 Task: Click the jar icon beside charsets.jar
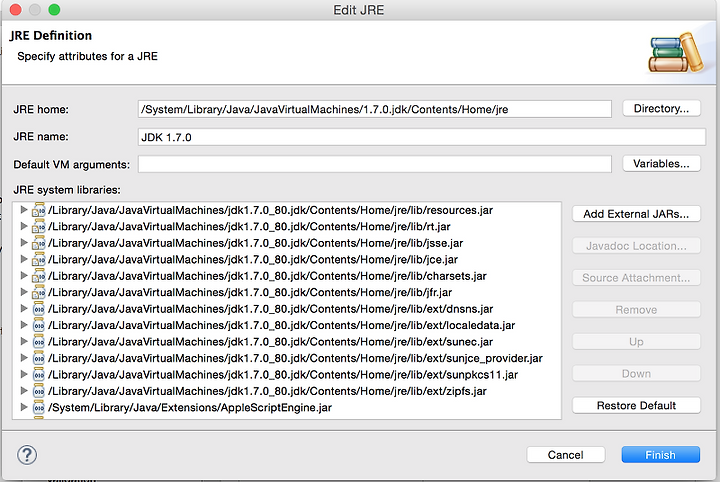[39, 276]
